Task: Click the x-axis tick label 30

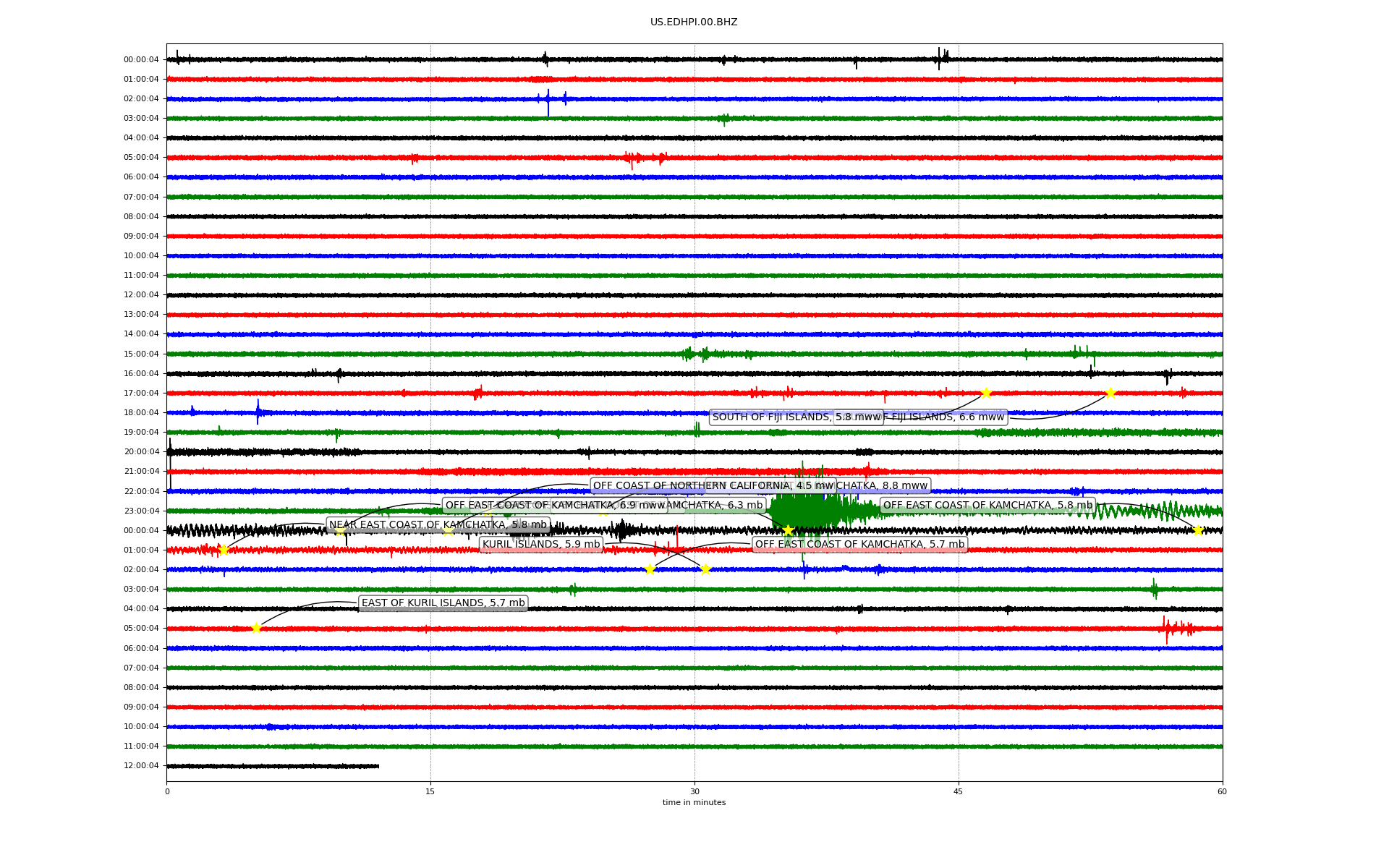Action: coord(694,791)
